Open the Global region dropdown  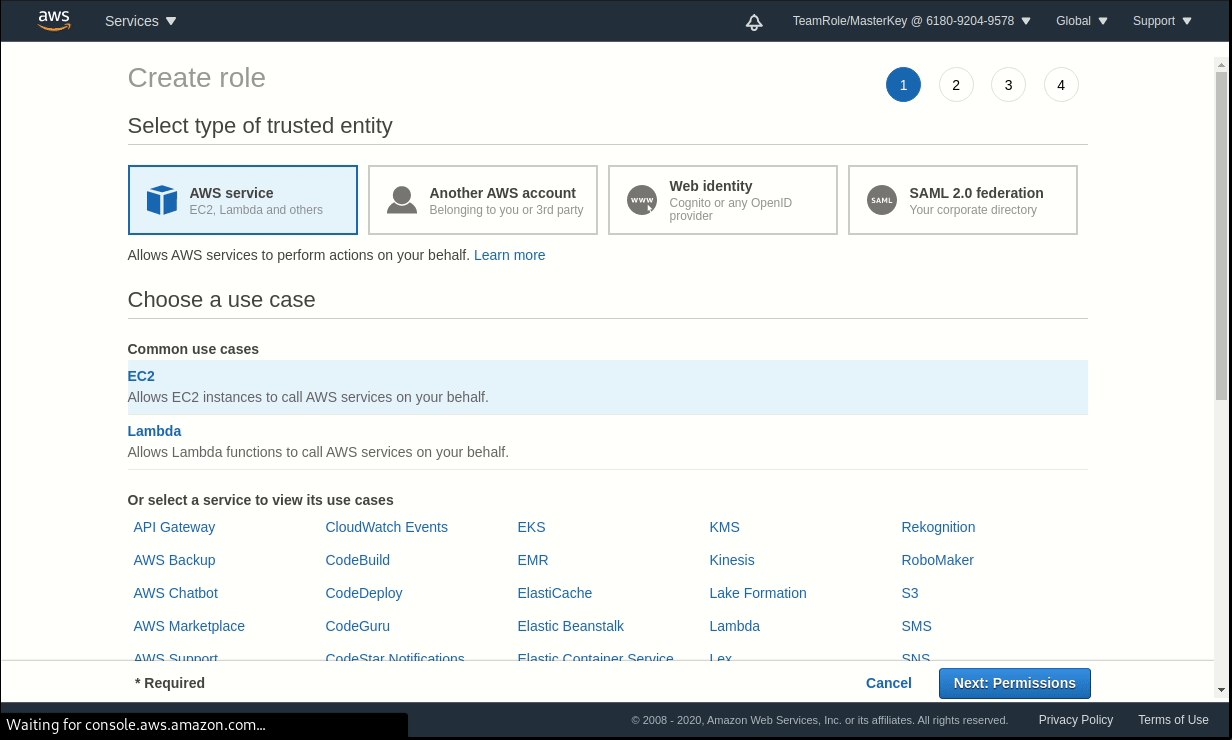[x=1082, y=21]
